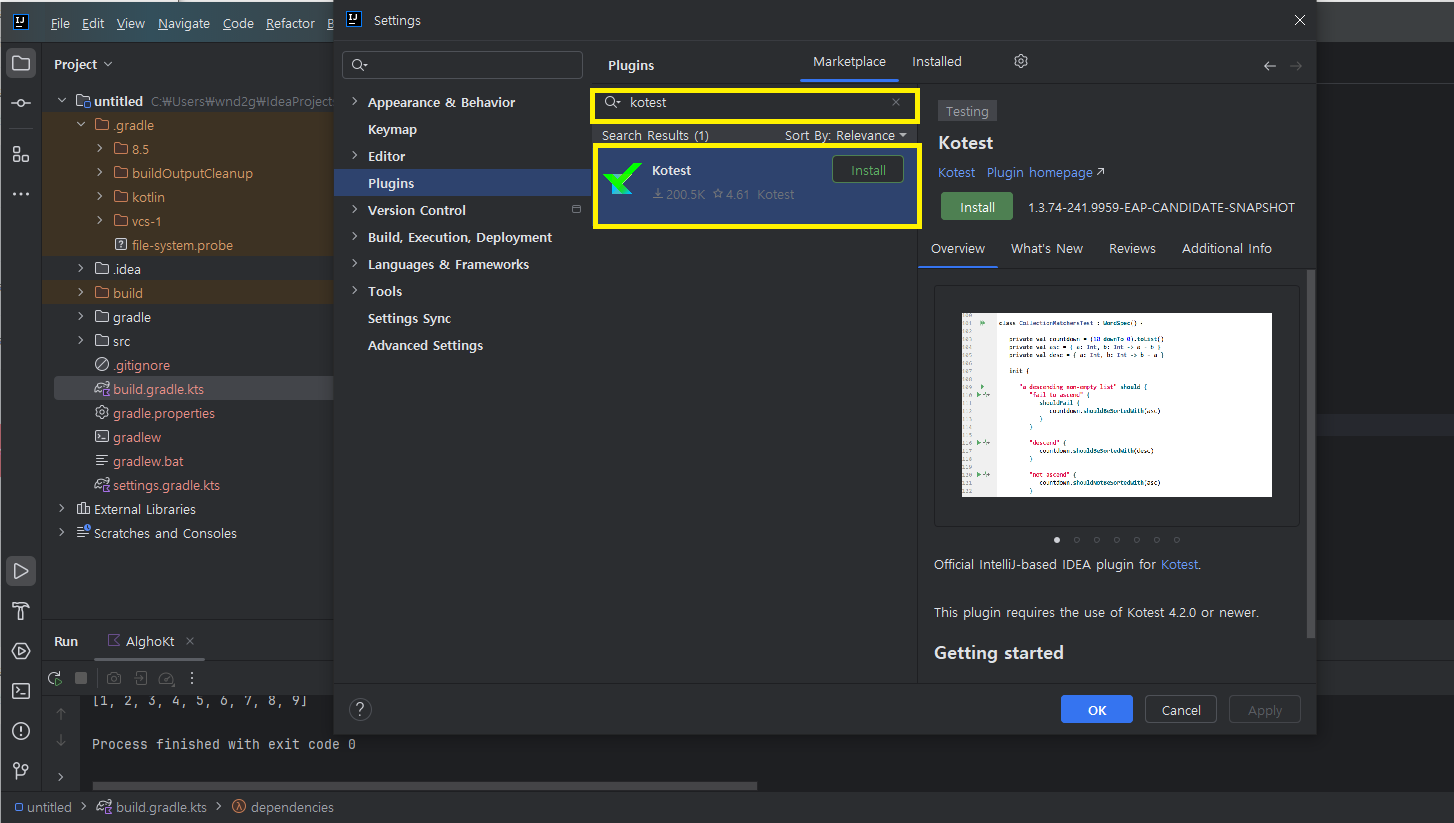Screen dimensions: 1454x823
Task: Click the redirect output icon in Run toolbar
Action: point(141,678)
